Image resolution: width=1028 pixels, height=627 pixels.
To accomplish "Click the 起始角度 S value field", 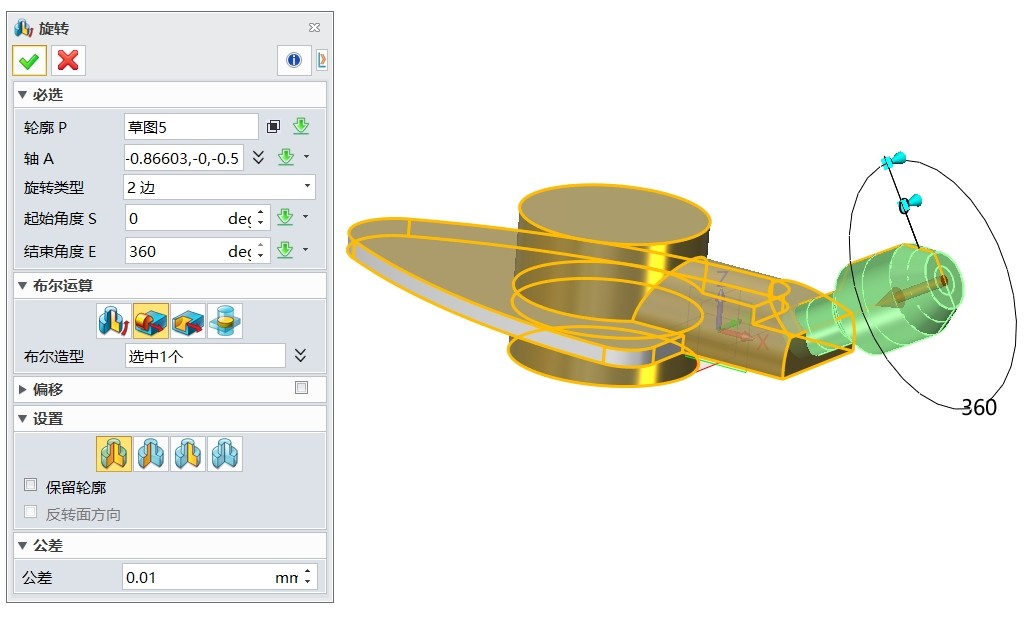I will point(188,218).
